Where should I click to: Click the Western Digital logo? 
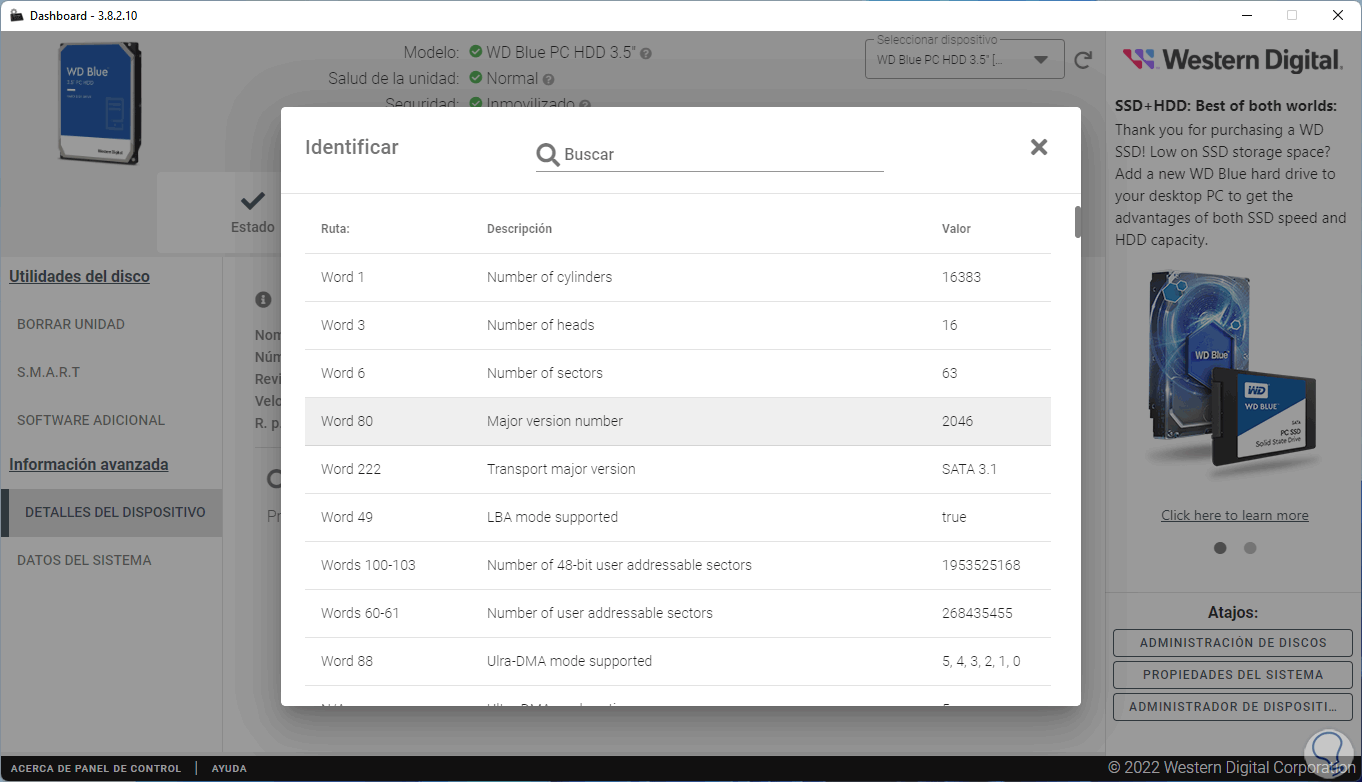[x=1232, y=60]
